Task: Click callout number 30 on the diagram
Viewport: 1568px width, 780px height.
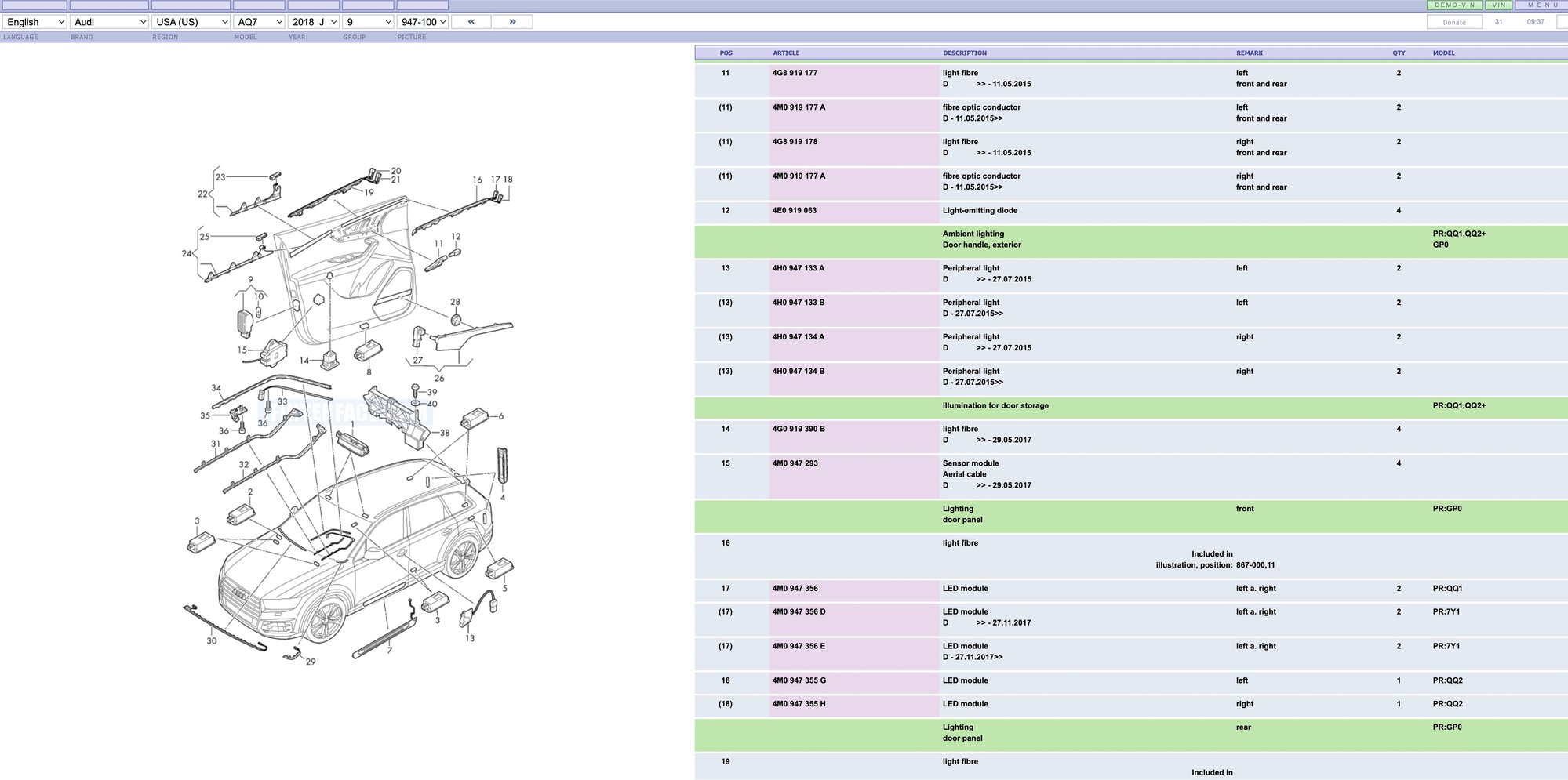Action: point(212,640)
